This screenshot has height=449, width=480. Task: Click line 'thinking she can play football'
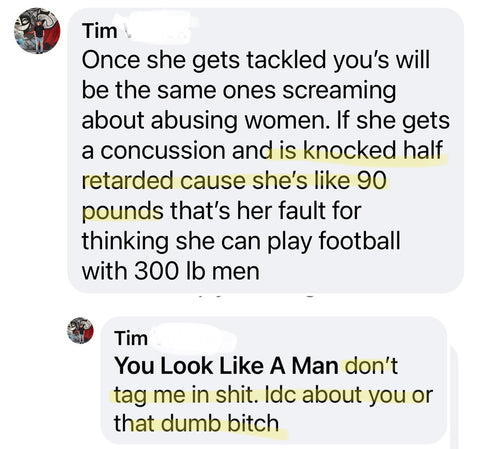tap(241, 241)
